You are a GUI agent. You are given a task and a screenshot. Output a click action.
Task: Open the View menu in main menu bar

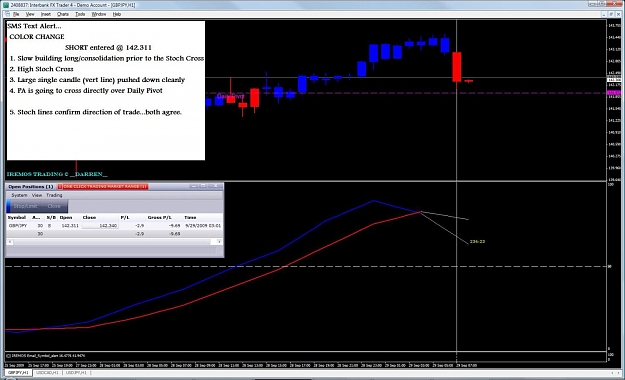coord(30,14)
